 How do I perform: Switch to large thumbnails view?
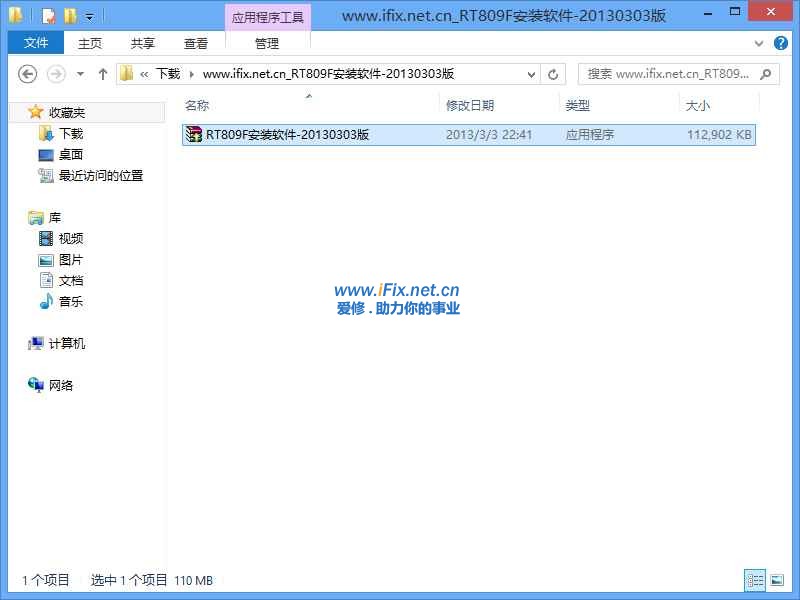click(779, 580)
